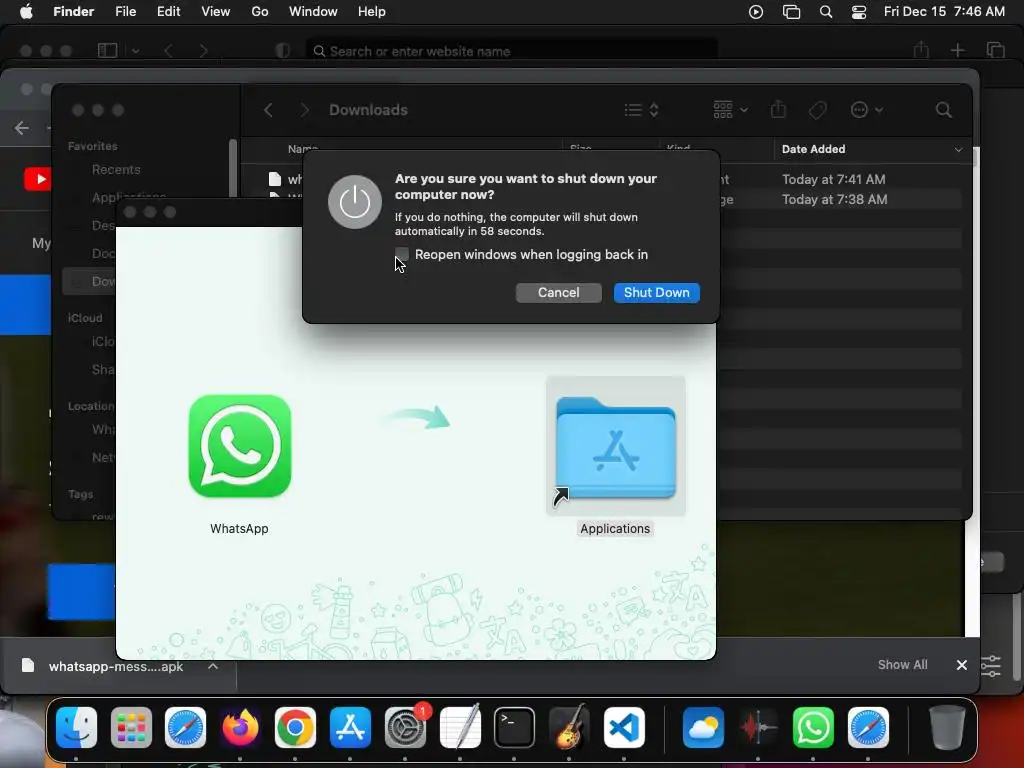Image resolution: width=1024 pixels, height=768 pixels.
Task: Go forward in Finder Downloads window
Action: click(x=304, y=110)
